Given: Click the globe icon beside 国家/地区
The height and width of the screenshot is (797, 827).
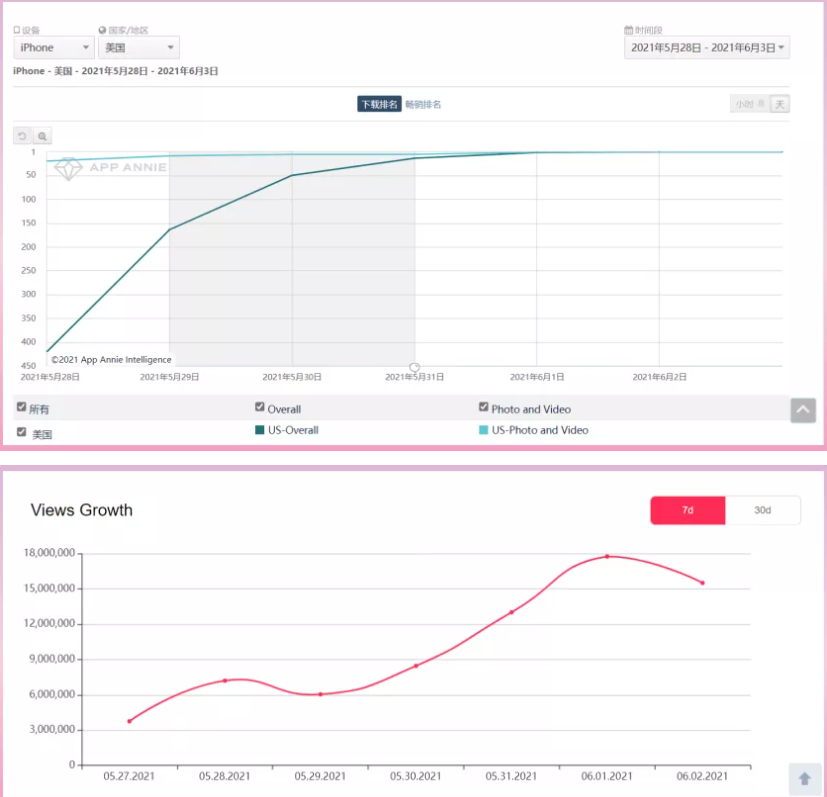Looking at the screenshot, I should (x=102, y=31).
